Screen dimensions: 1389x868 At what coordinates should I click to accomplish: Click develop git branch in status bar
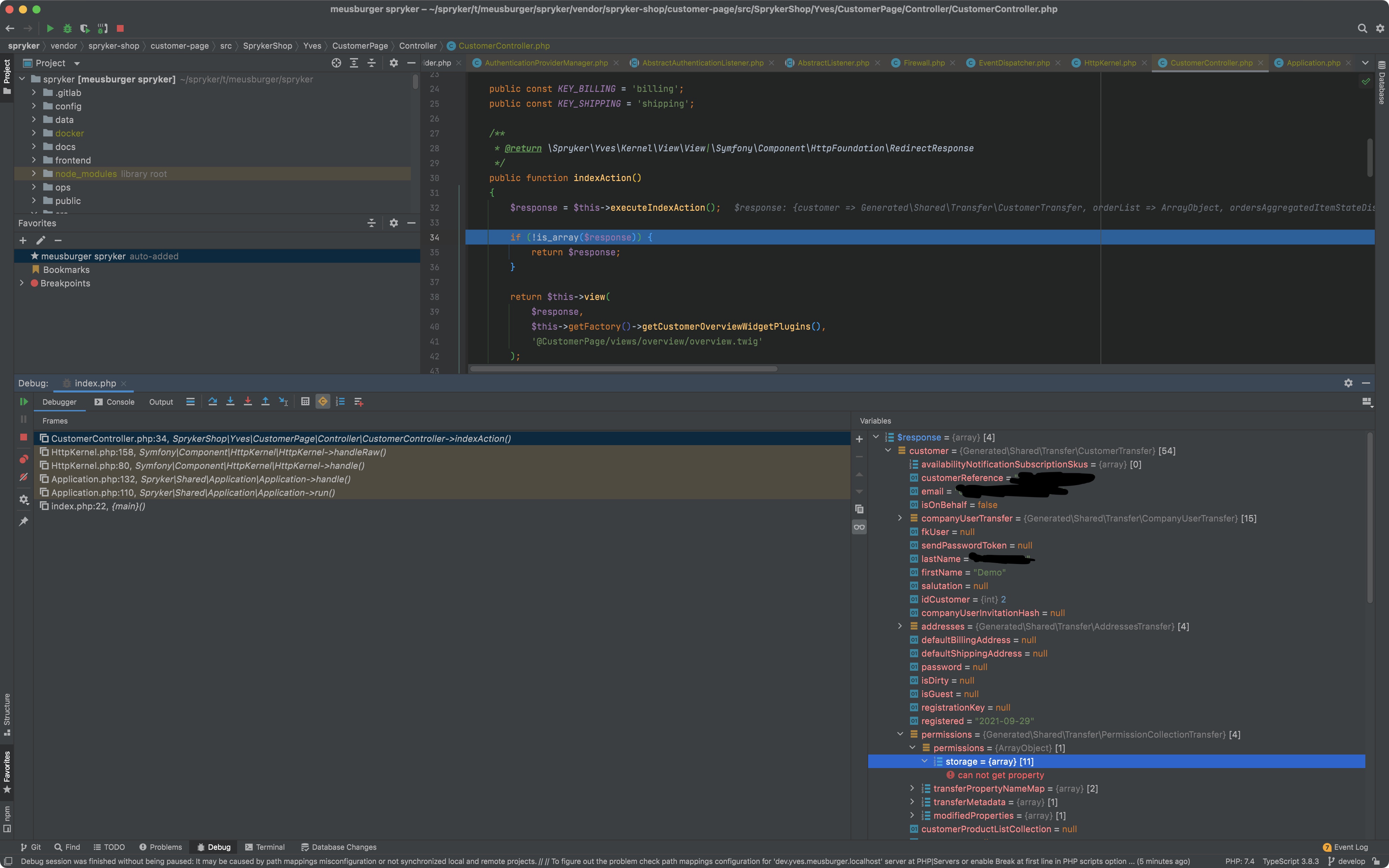tap(1346, 861)
